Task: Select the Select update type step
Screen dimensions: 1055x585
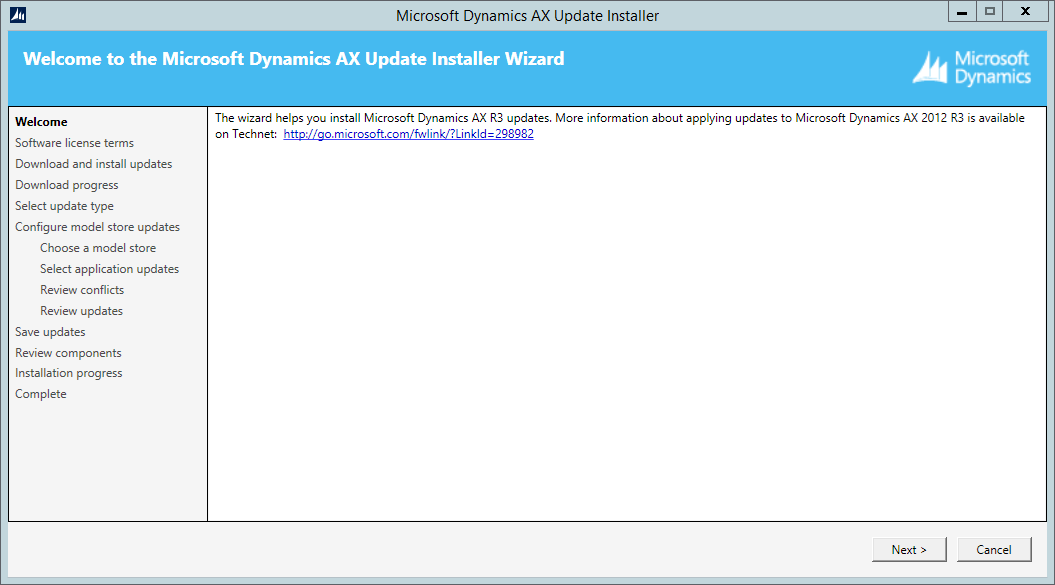Action: coord(64,206)
